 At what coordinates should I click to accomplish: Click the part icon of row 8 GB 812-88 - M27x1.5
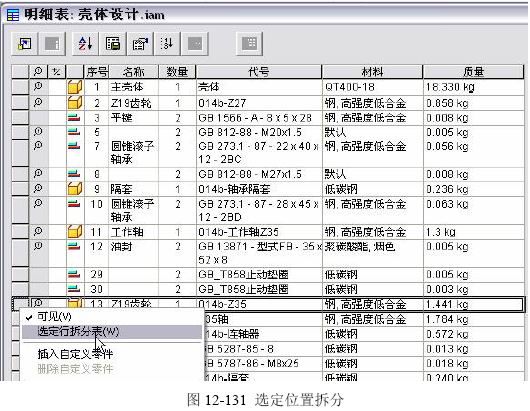click(74, 174)
